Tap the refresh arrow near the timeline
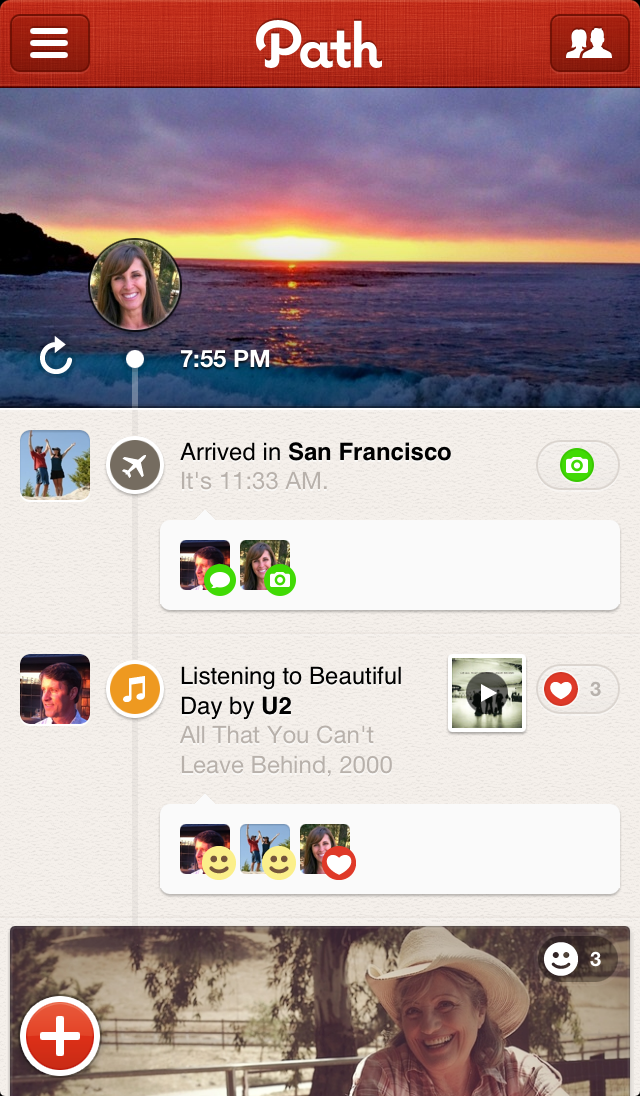Image resolution: width=640 pixels, height=1096 pixels. 55,357
